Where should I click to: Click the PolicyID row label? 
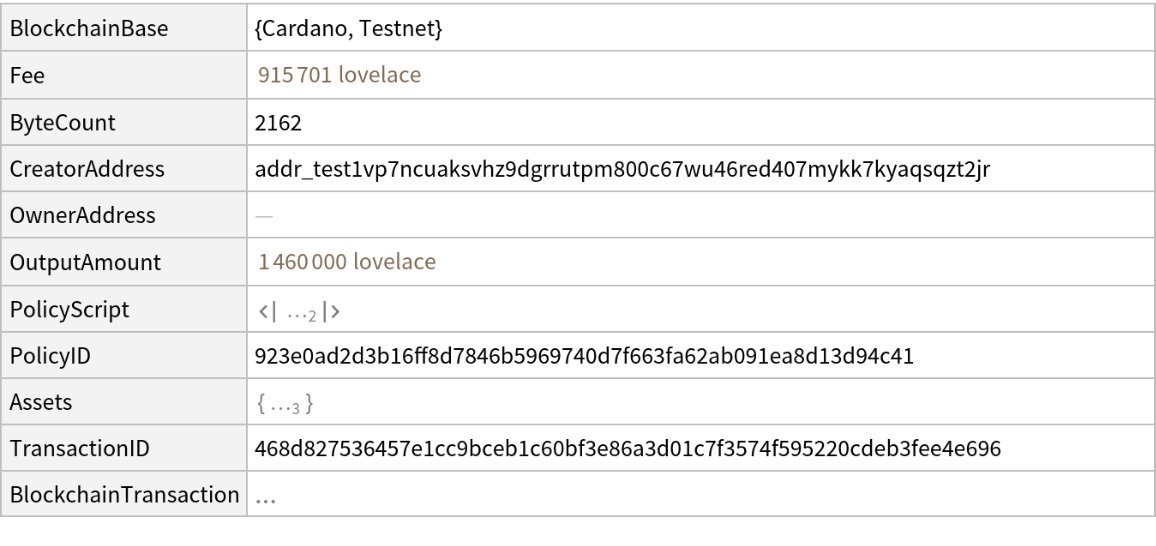click(x=50, y=357)
